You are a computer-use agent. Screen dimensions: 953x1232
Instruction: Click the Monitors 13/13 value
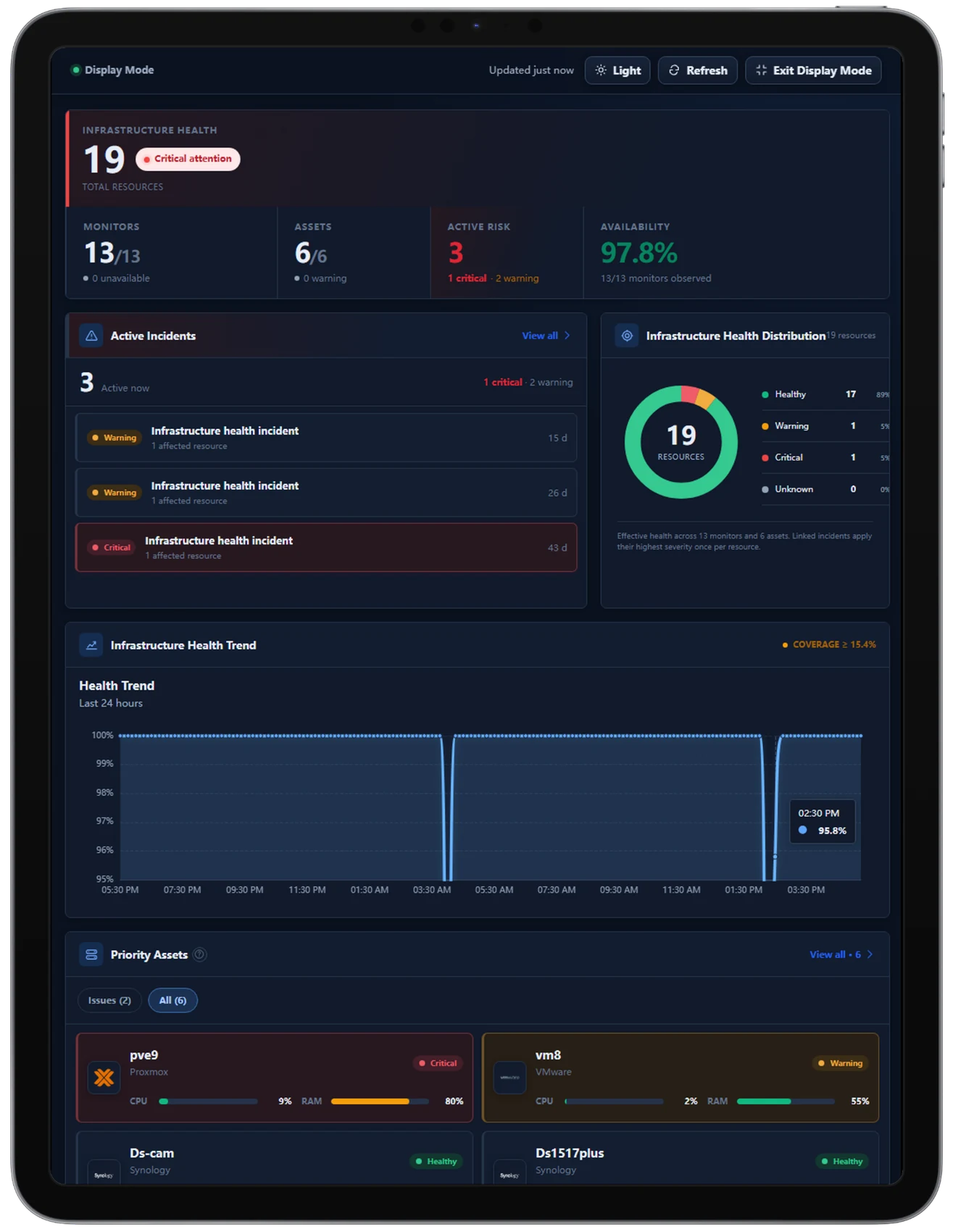pyautogui.click(x=112, y=253)
